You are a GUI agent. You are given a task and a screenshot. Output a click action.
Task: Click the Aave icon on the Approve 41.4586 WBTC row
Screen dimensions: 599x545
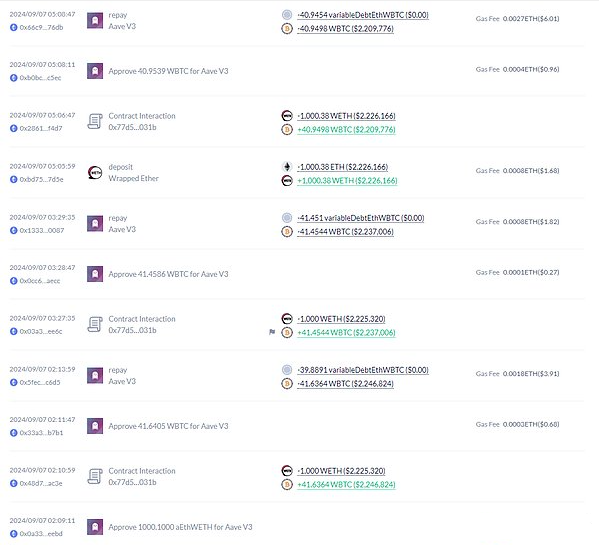95,274
